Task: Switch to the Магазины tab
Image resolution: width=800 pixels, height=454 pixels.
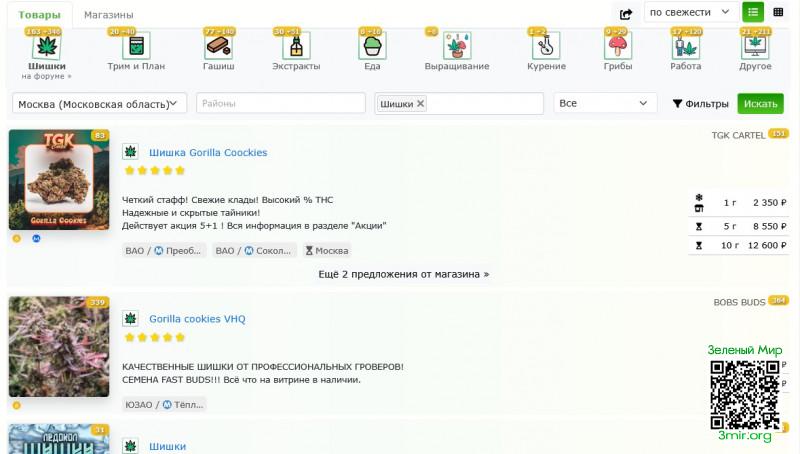Action: [x=108, y=15]
